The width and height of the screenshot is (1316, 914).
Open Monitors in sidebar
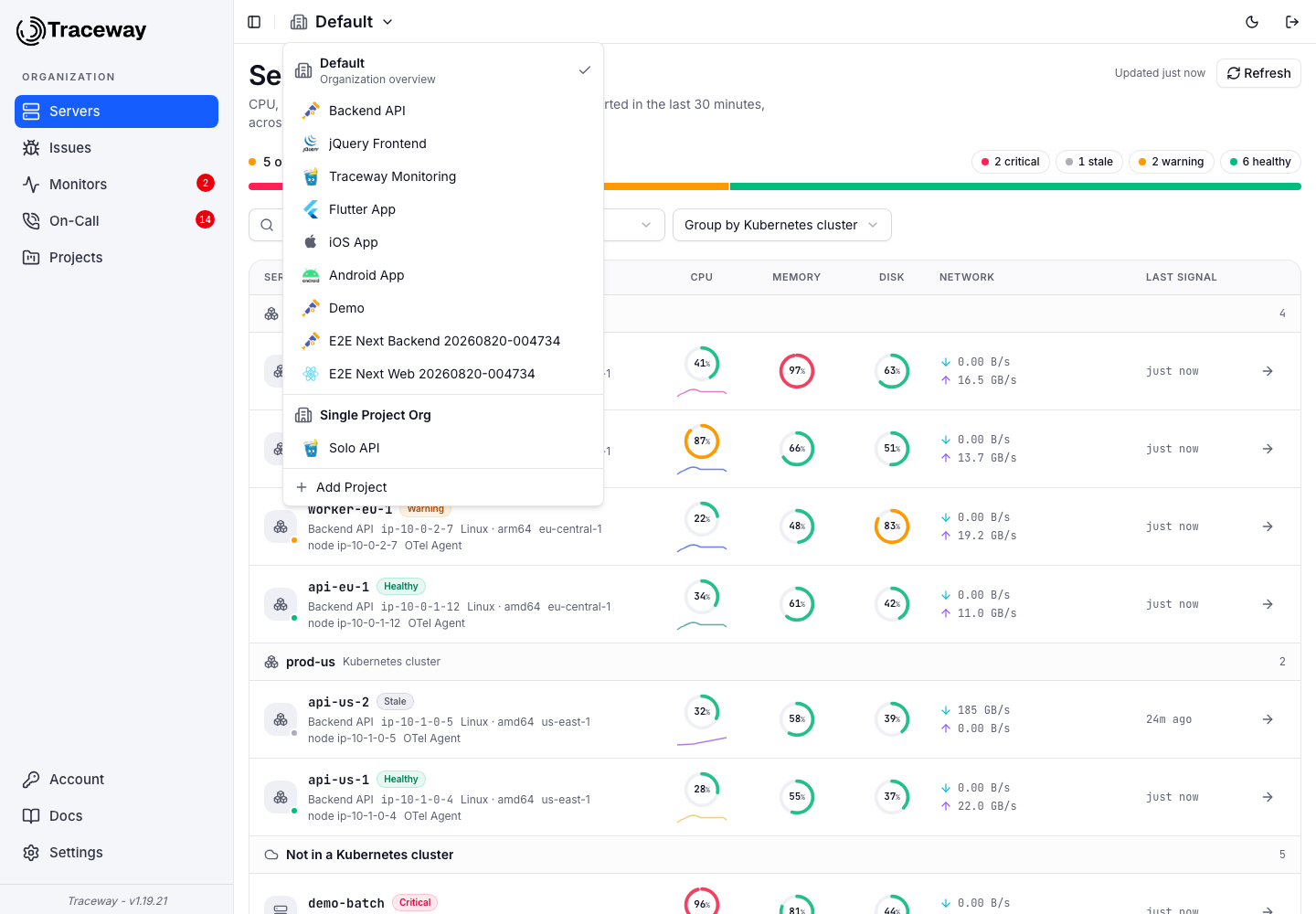pyautogui.click(x=116, y=185)
